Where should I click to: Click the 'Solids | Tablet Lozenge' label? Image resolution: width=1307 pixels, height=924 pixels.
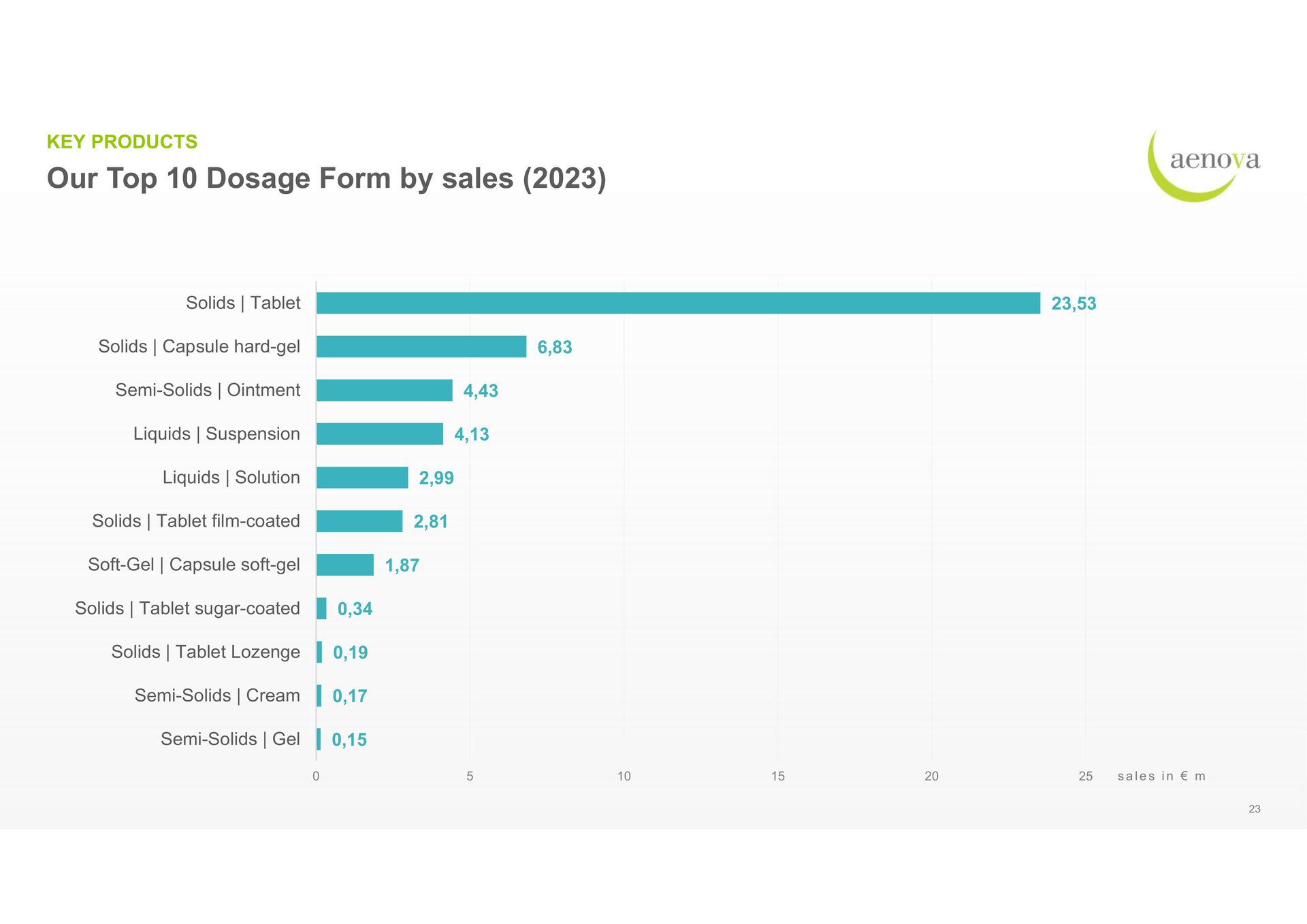pyautogui.click(x=206, y=652)
